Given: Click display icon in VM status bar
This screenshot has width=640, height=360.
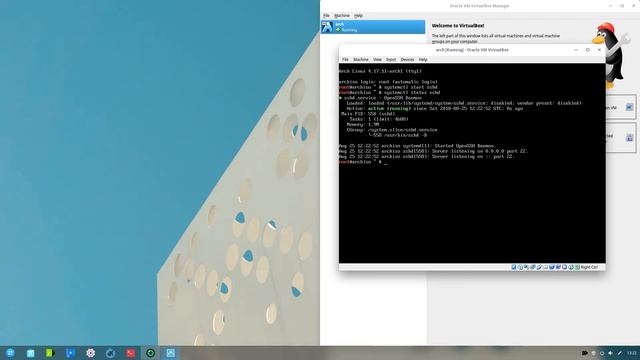Looking at the screenshot, I should tap(552, 267).
